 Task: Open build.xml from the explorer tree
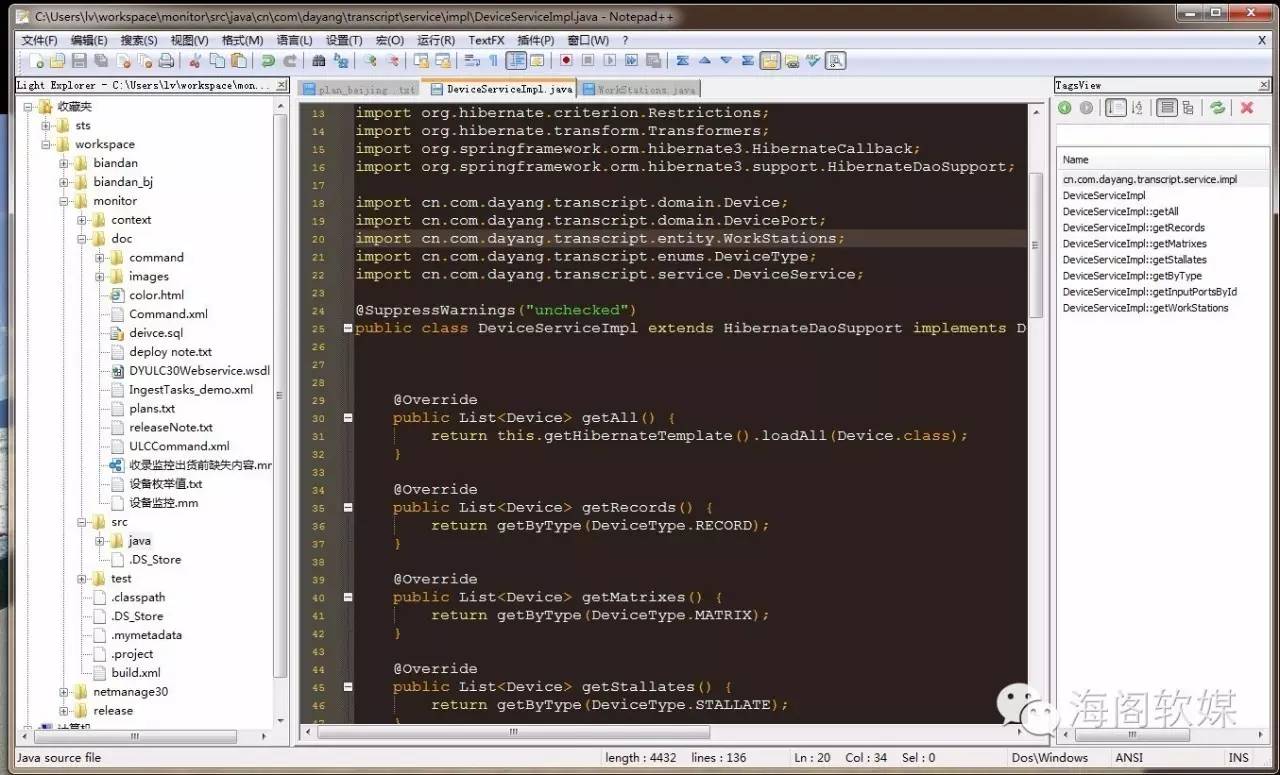click(135, 673)
